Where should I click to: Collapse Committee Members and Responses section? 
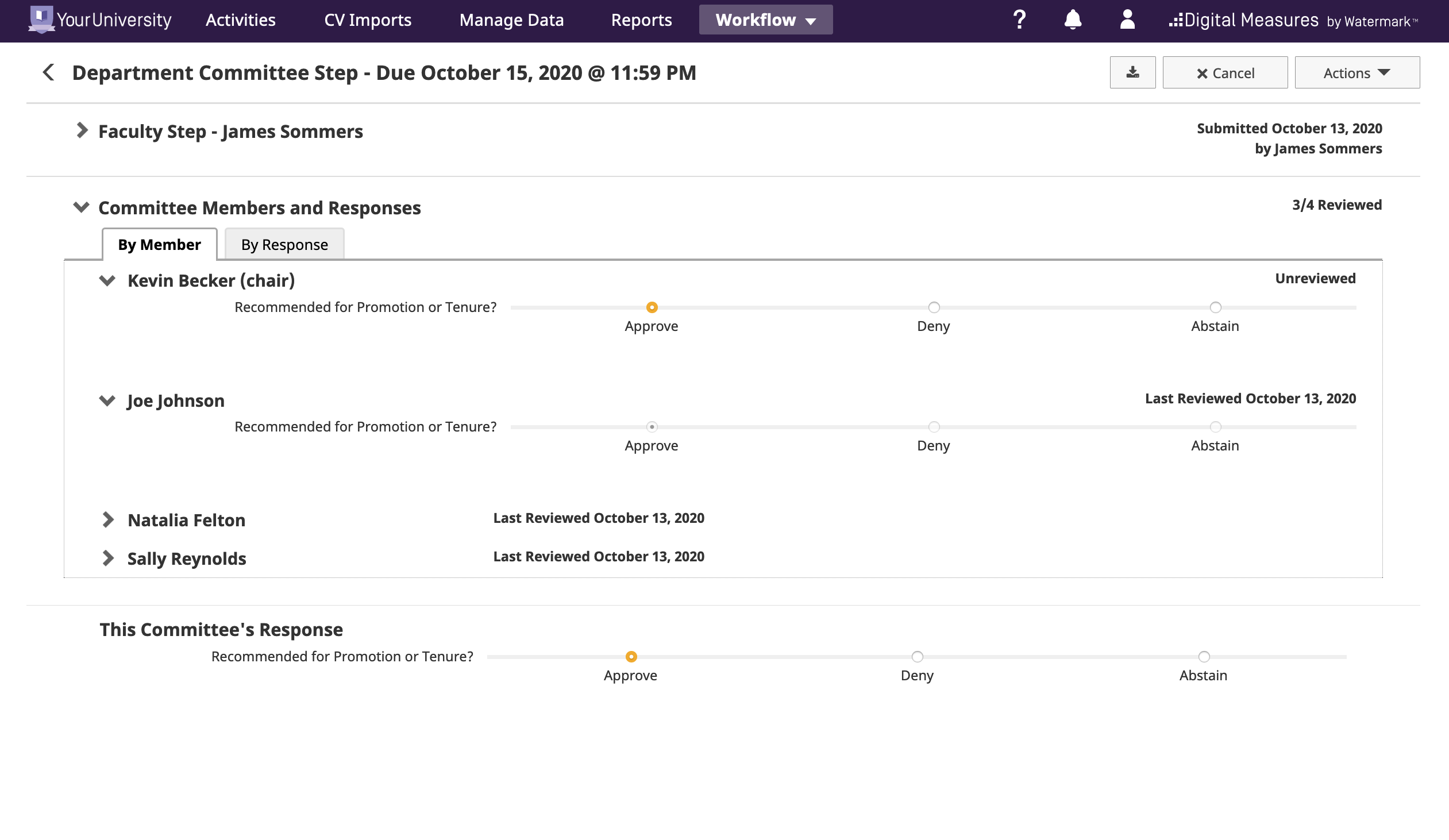pyautogui.click(x=82, y=207)
